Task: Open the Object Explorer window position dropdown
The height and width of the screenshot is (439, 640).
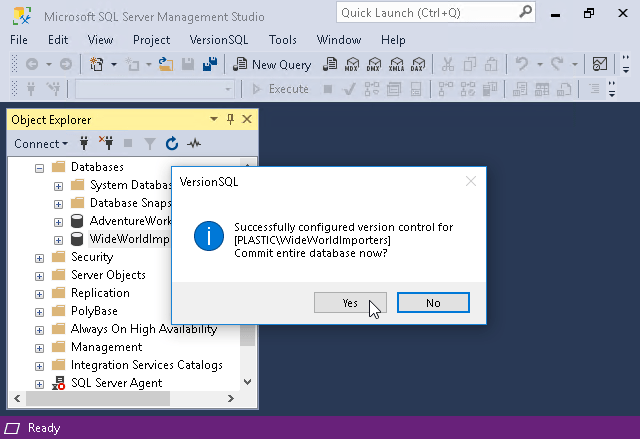Action: (x=214, y=119)
